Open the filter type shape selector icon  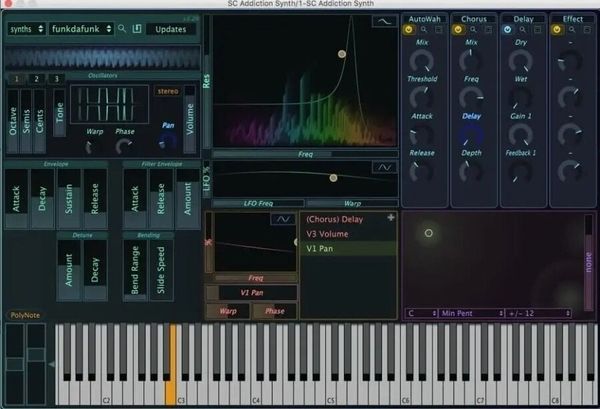384,21
